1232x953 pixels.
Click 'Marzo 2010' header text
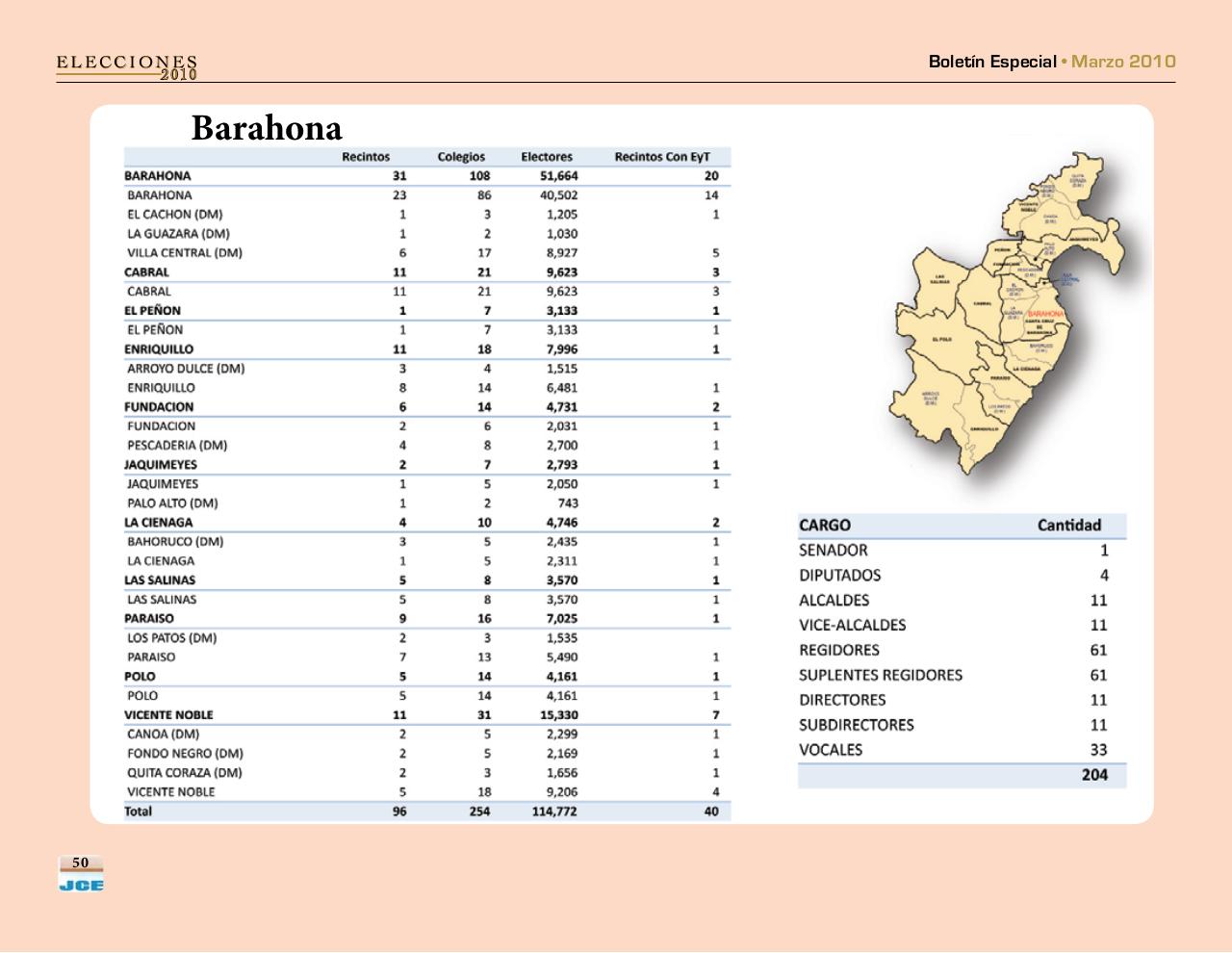tap(1123, 62)
